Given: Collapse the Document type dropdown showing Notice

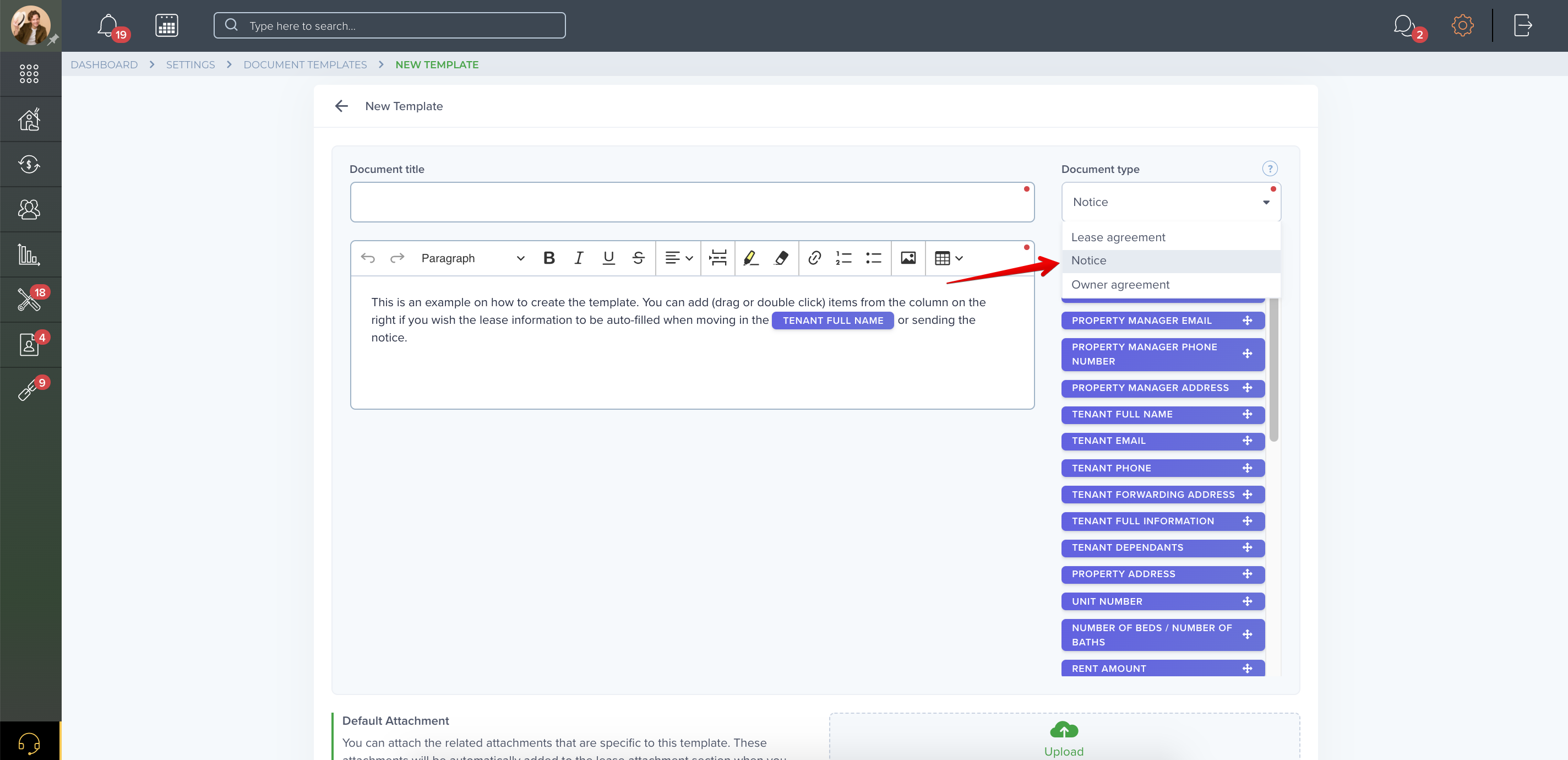Looking at the screenshot, I should [1170, 202].
